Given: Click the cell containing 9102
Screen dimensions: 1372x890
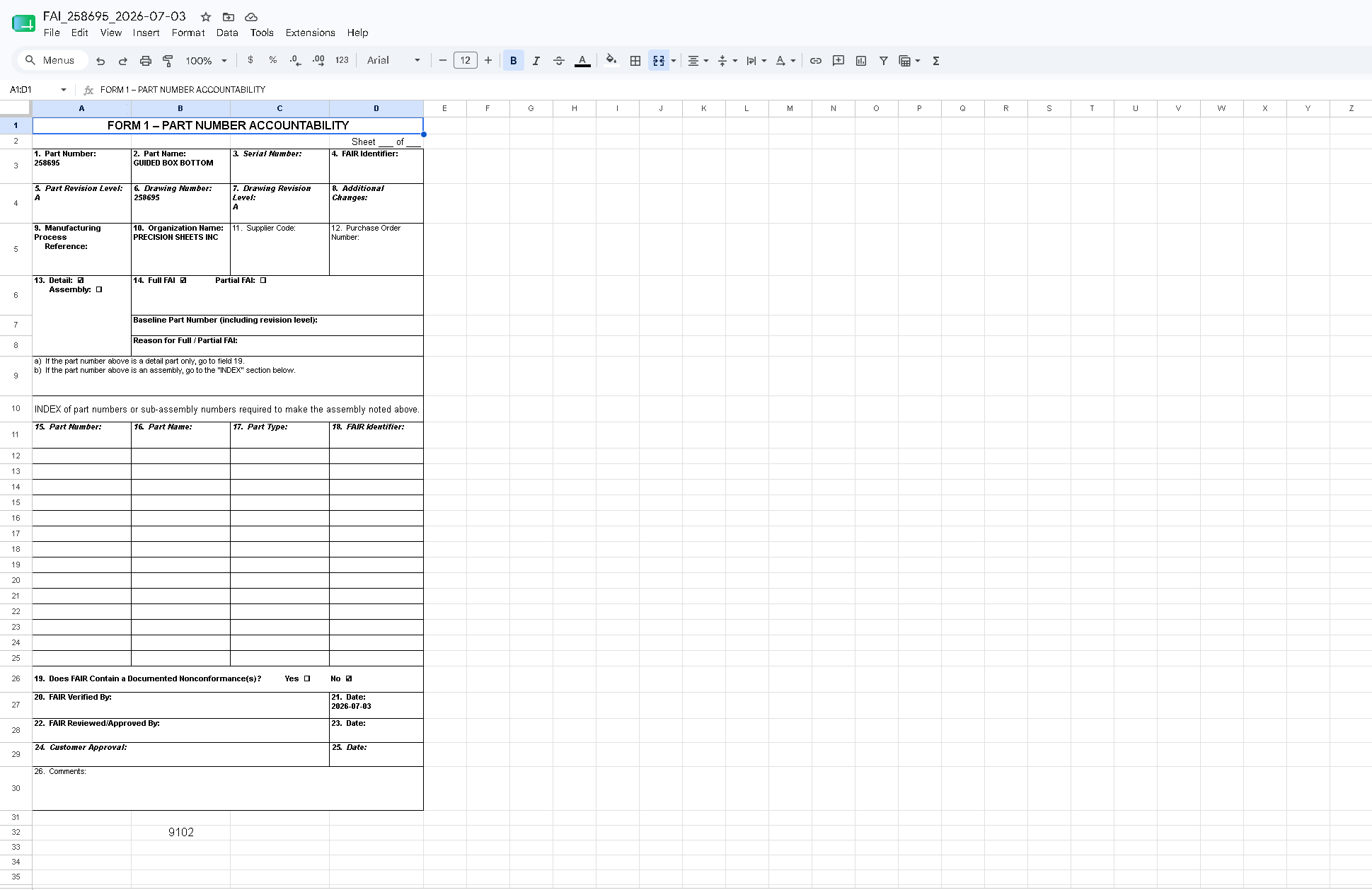Looking at the screenshot, I should pos(180,832).
